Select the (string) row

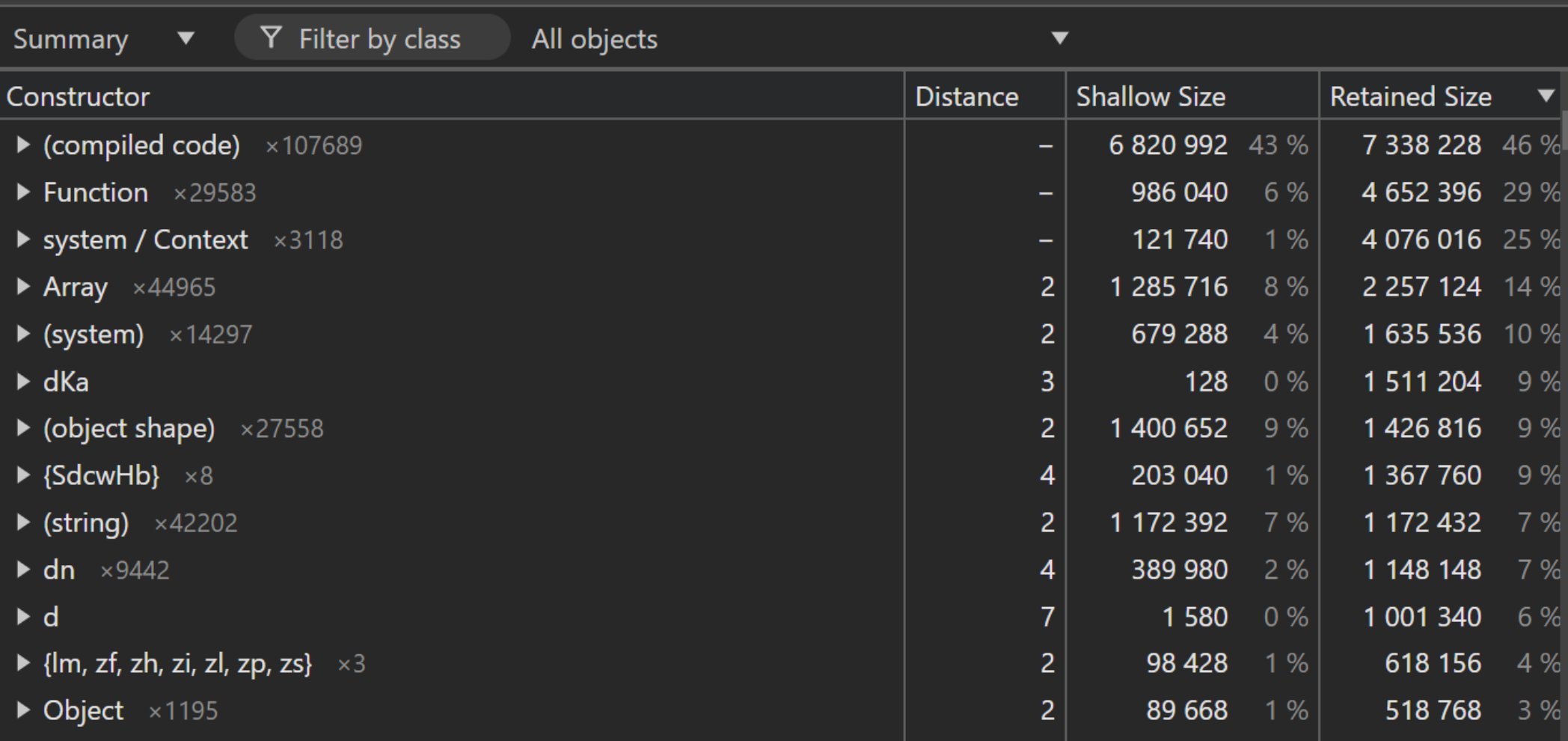(86, 522)
